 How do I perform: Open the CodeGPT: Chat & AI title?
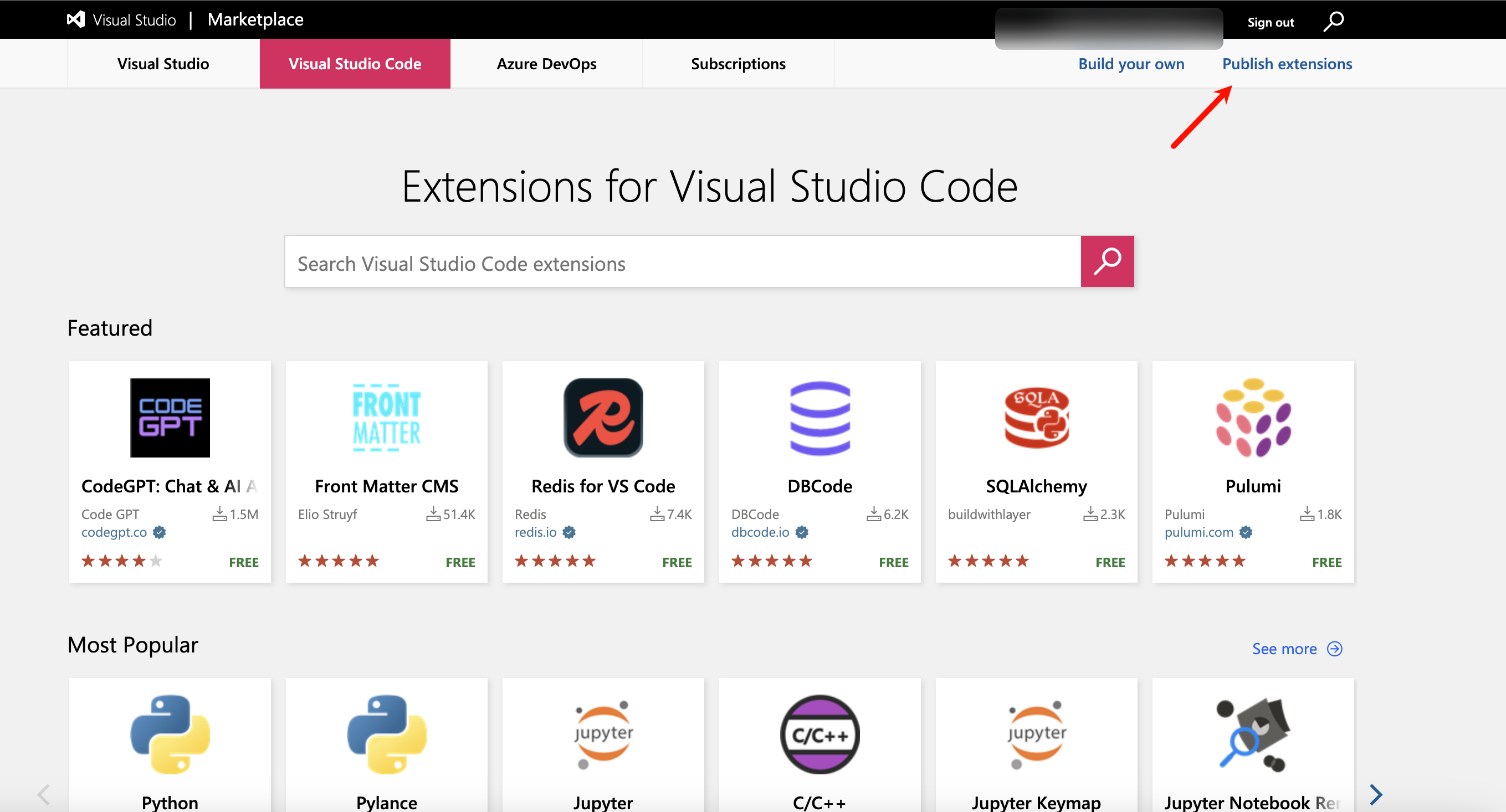[170, 486]
